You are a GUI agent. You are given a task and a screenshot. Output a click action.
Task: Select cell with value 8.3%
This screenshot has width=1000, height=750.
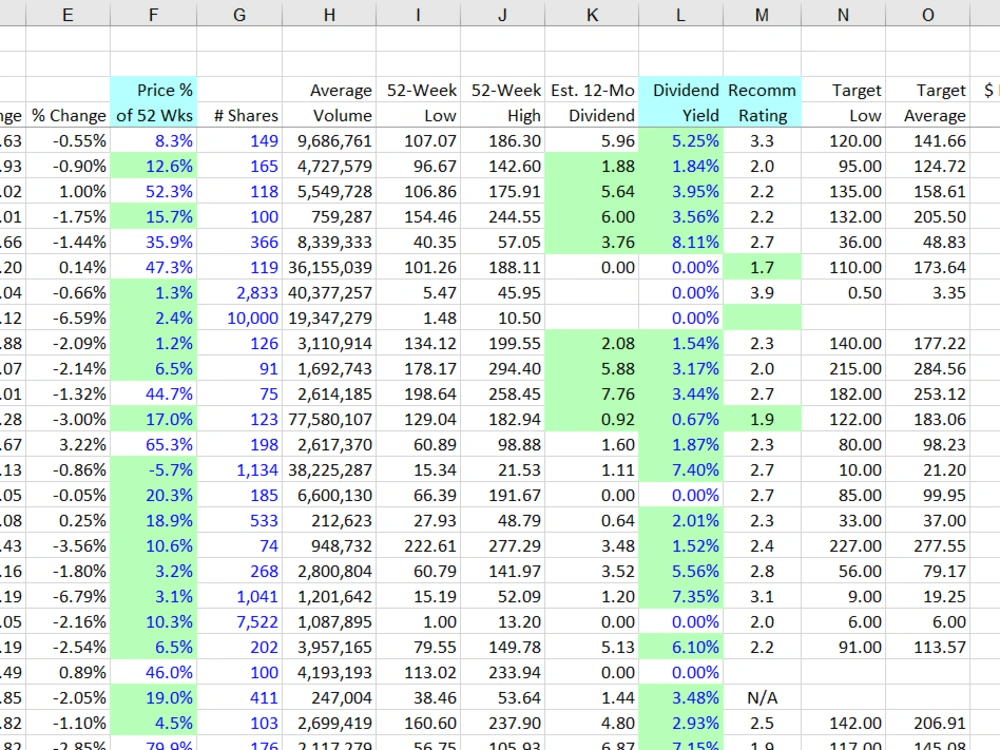(154, 140)
